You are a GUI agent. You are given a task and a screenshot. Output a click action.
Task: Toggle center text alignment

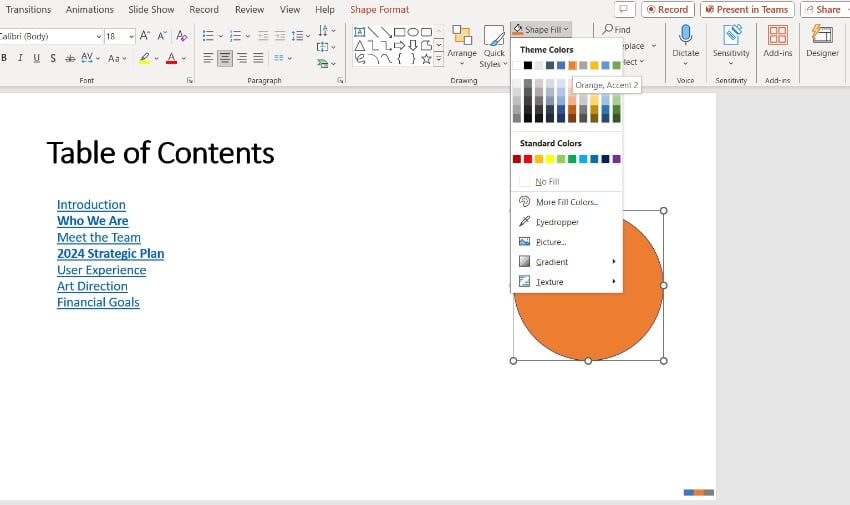point(225,59)
